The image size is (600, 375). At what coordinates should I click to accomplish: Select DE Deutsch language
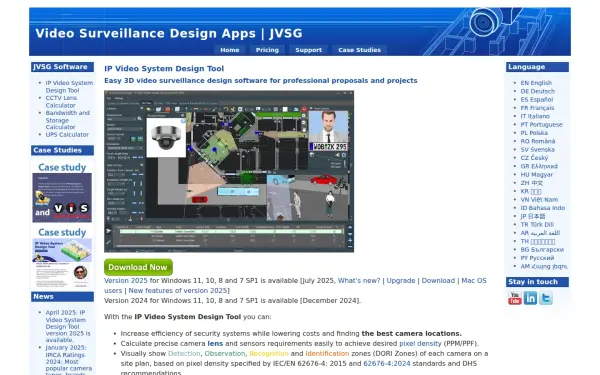[x=537, y=91]
